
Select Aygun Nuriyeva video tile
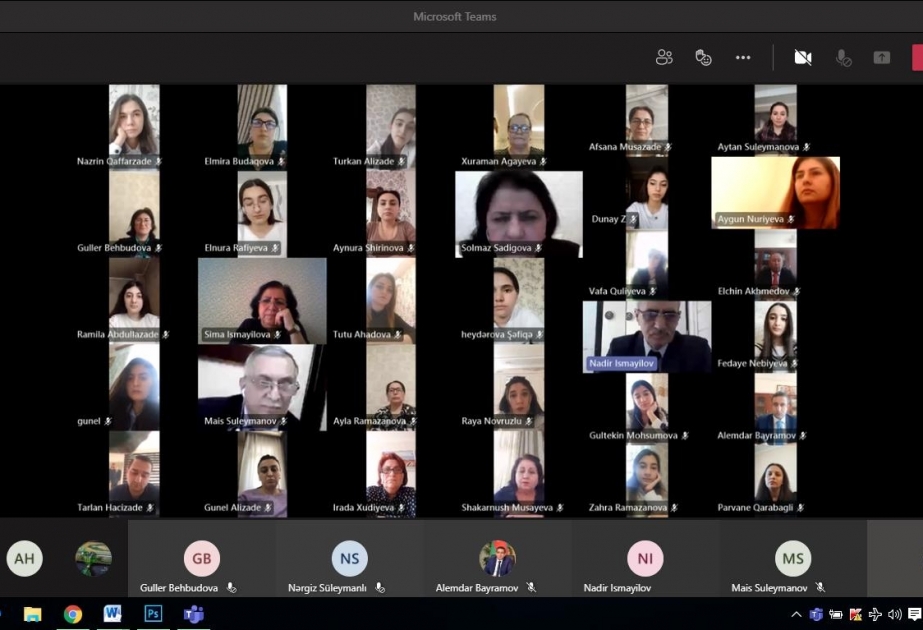pyautogui.click(x=776, y=193)
